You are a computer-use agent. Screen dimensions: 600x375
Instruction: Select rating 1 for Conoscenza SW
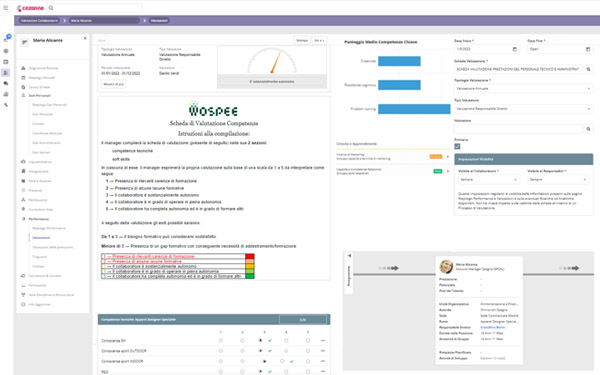pyautogui.click(x=221, y=340)
